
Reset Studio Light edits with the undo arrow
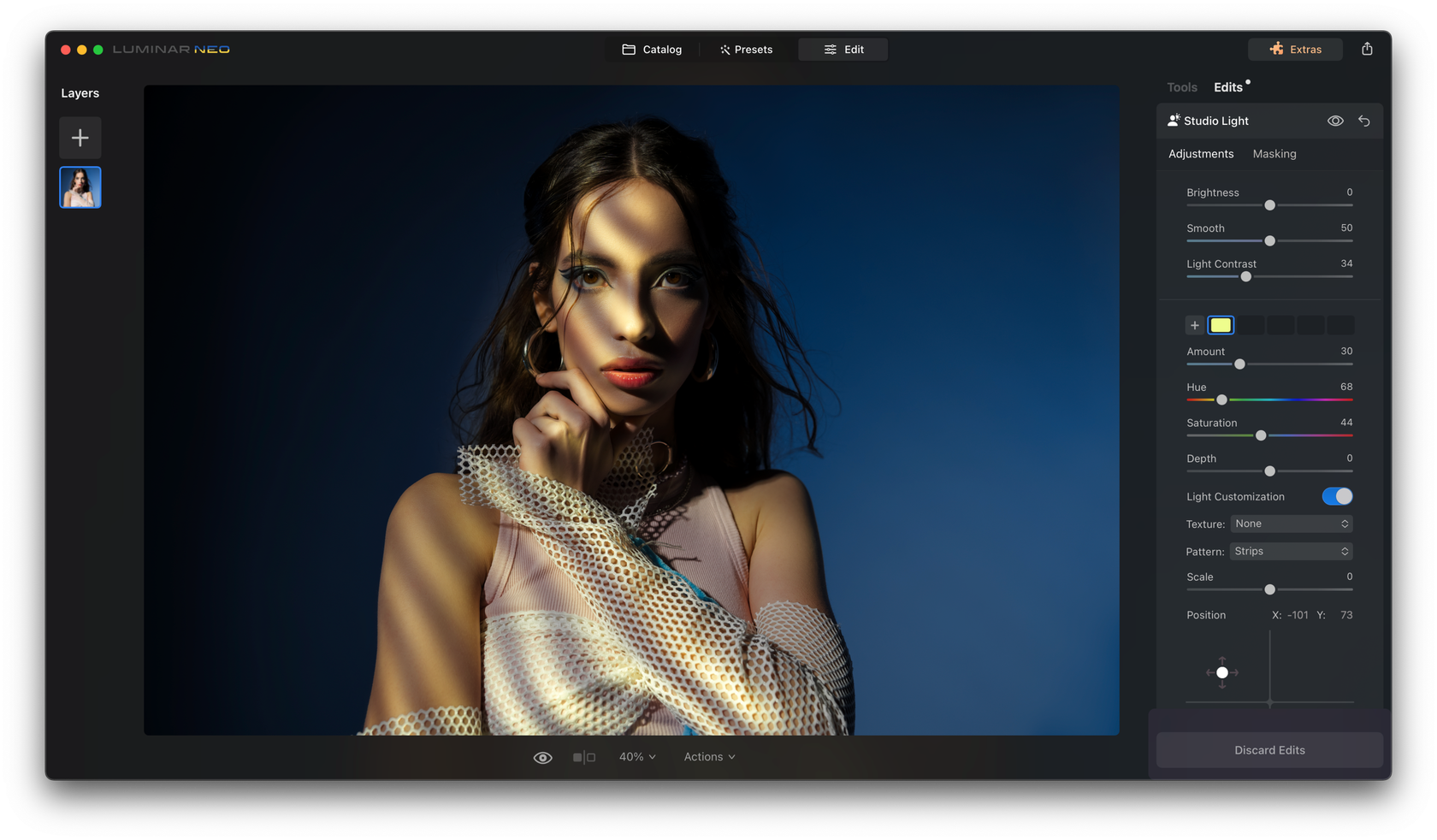tap(1364, 121)
